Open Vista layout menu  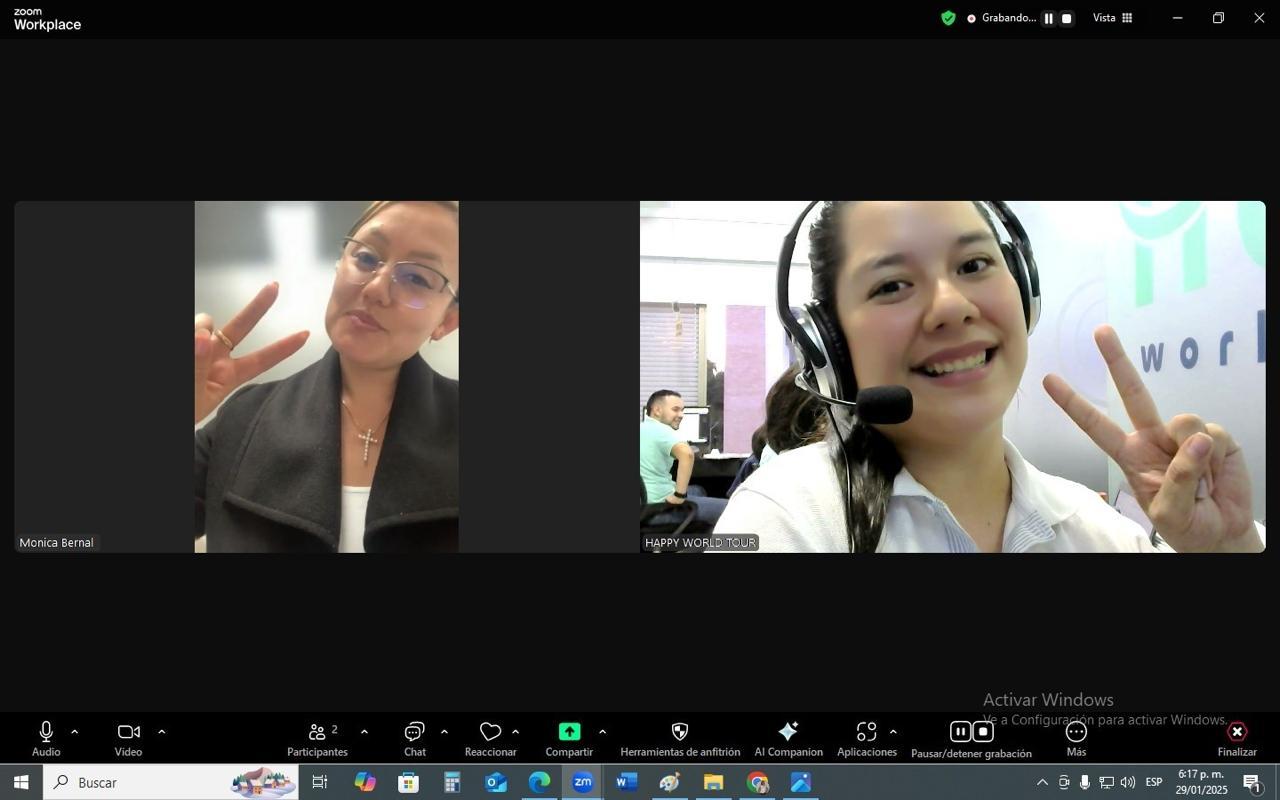point(1112,18)
